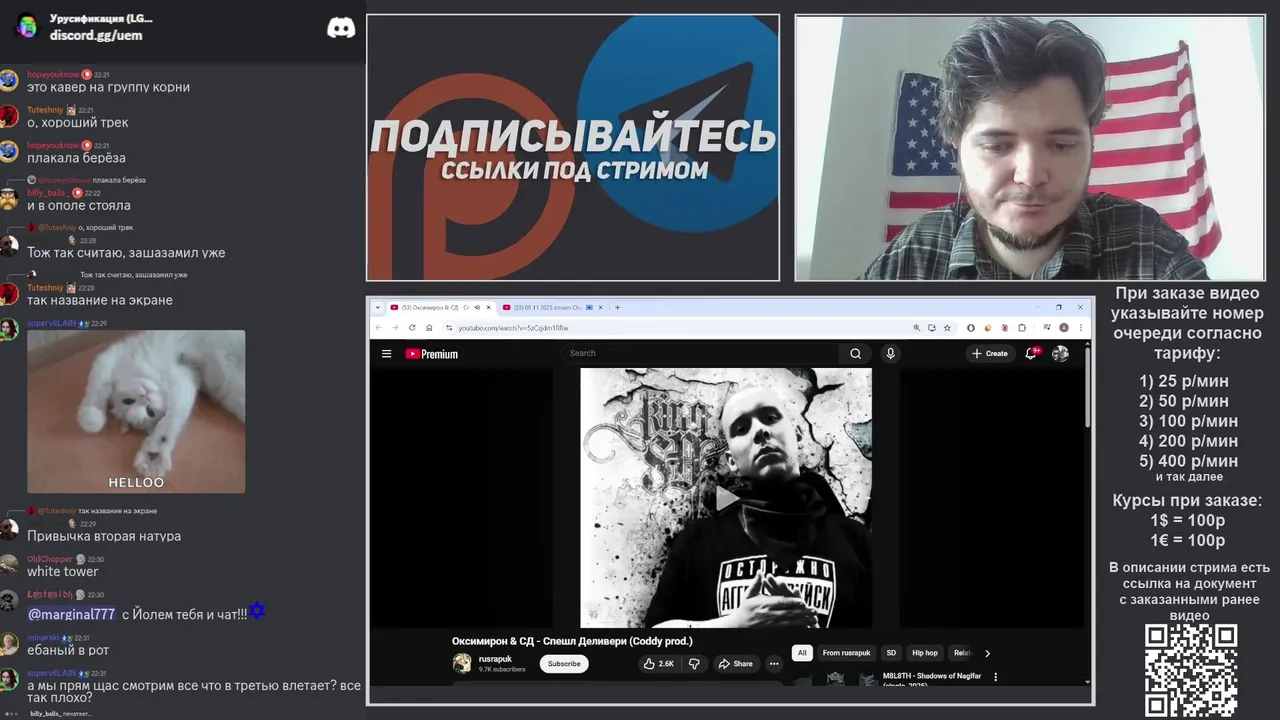Image resolution: width=1280 pixels, height=720 pixels.
Task: Open the browser extensions puzzle icon
Action: 1022,328
